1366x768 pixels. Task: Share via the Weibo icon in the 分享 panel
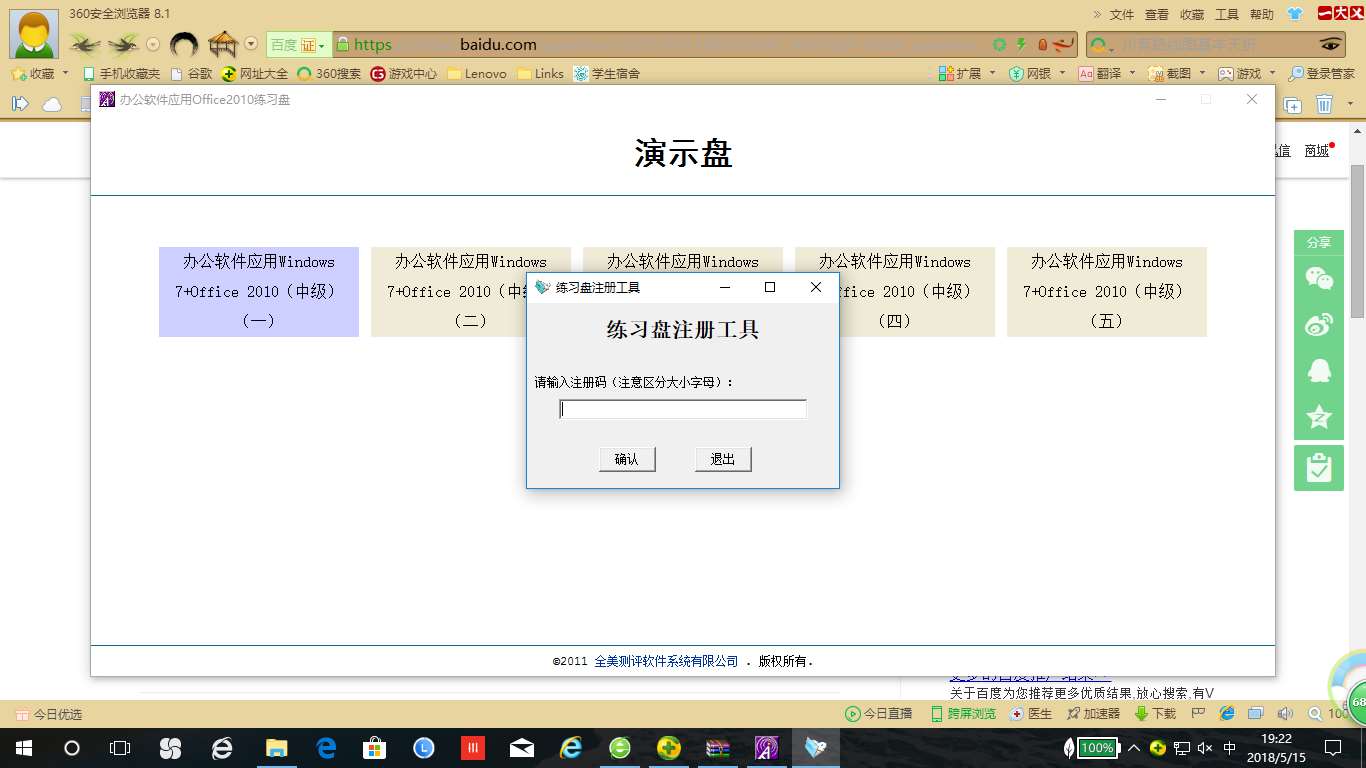pyautogui.click(x=1319, y=324)
